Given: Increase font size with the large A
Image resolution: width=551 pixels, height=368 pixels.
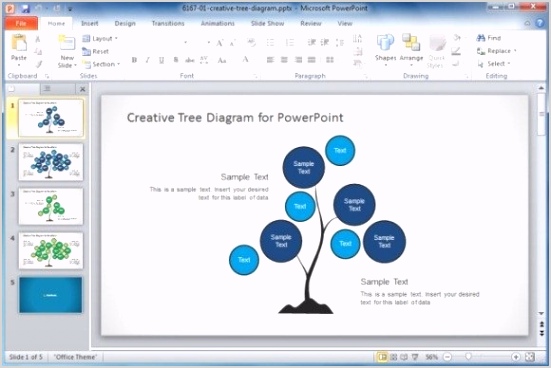Looking at the screenshot, I should click(x=219, y=43).
